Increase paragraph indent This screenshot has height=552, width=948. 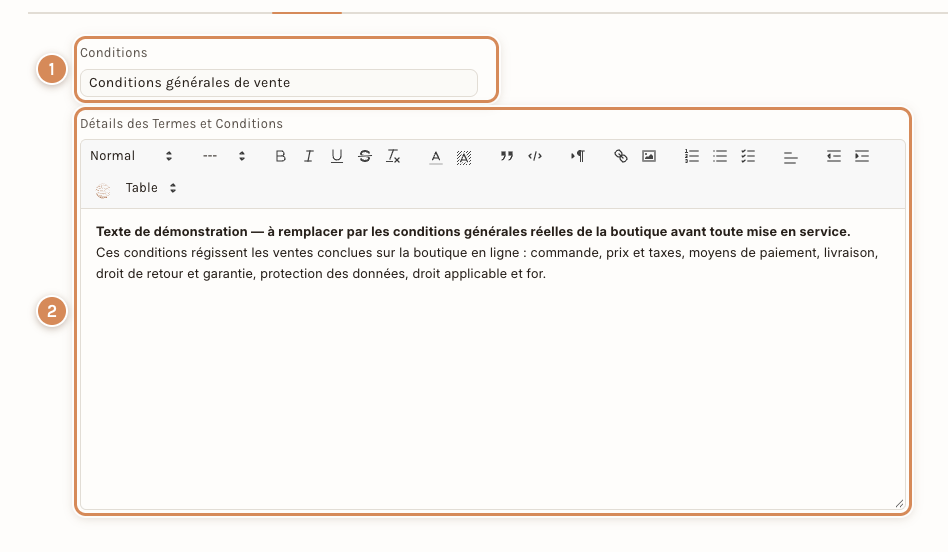click(862, 156)
